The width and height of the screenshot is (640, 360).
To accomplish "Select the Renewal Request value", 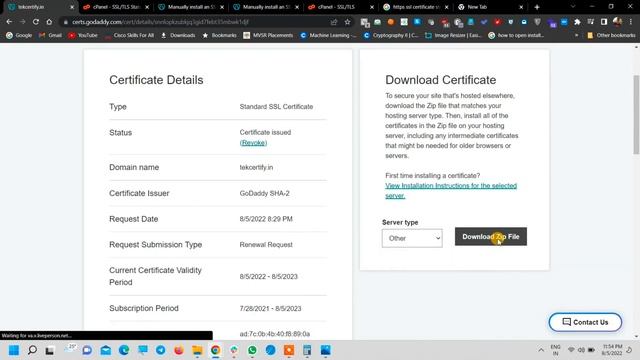I will tap(266, 244).
